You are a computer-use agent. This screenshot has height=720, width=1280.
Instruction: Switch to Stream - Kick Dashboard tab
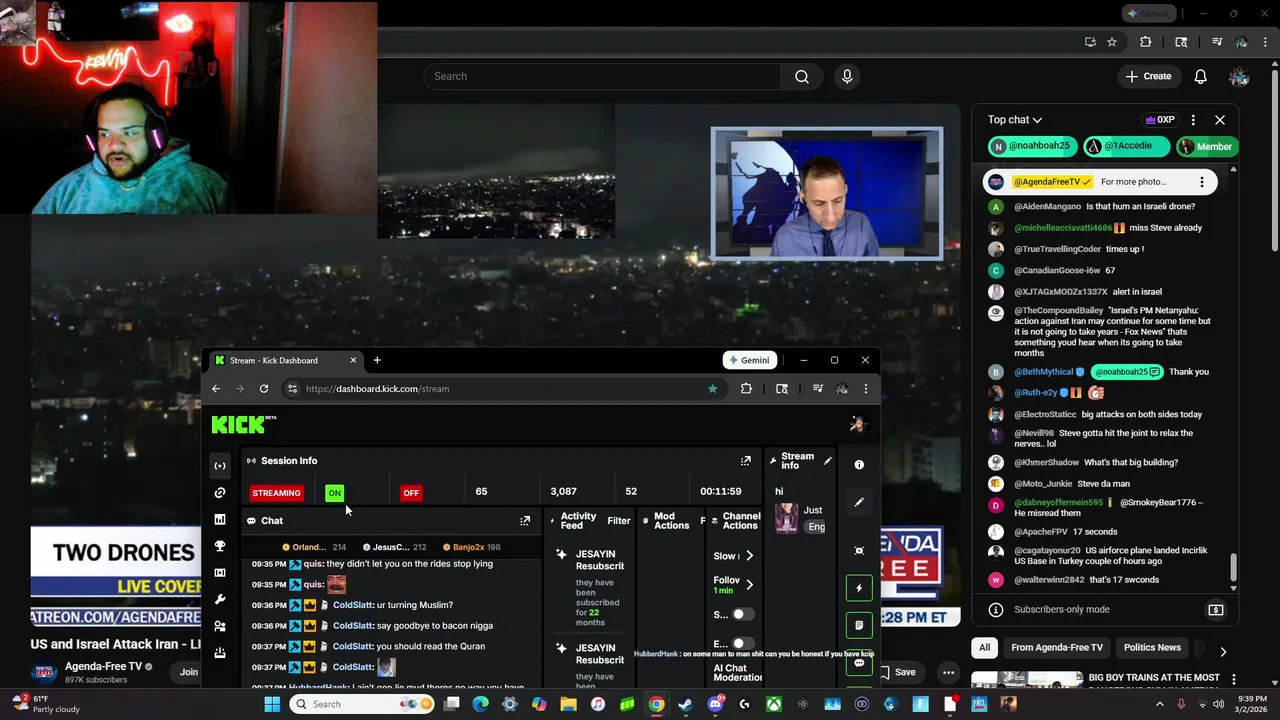coord(283,361)
